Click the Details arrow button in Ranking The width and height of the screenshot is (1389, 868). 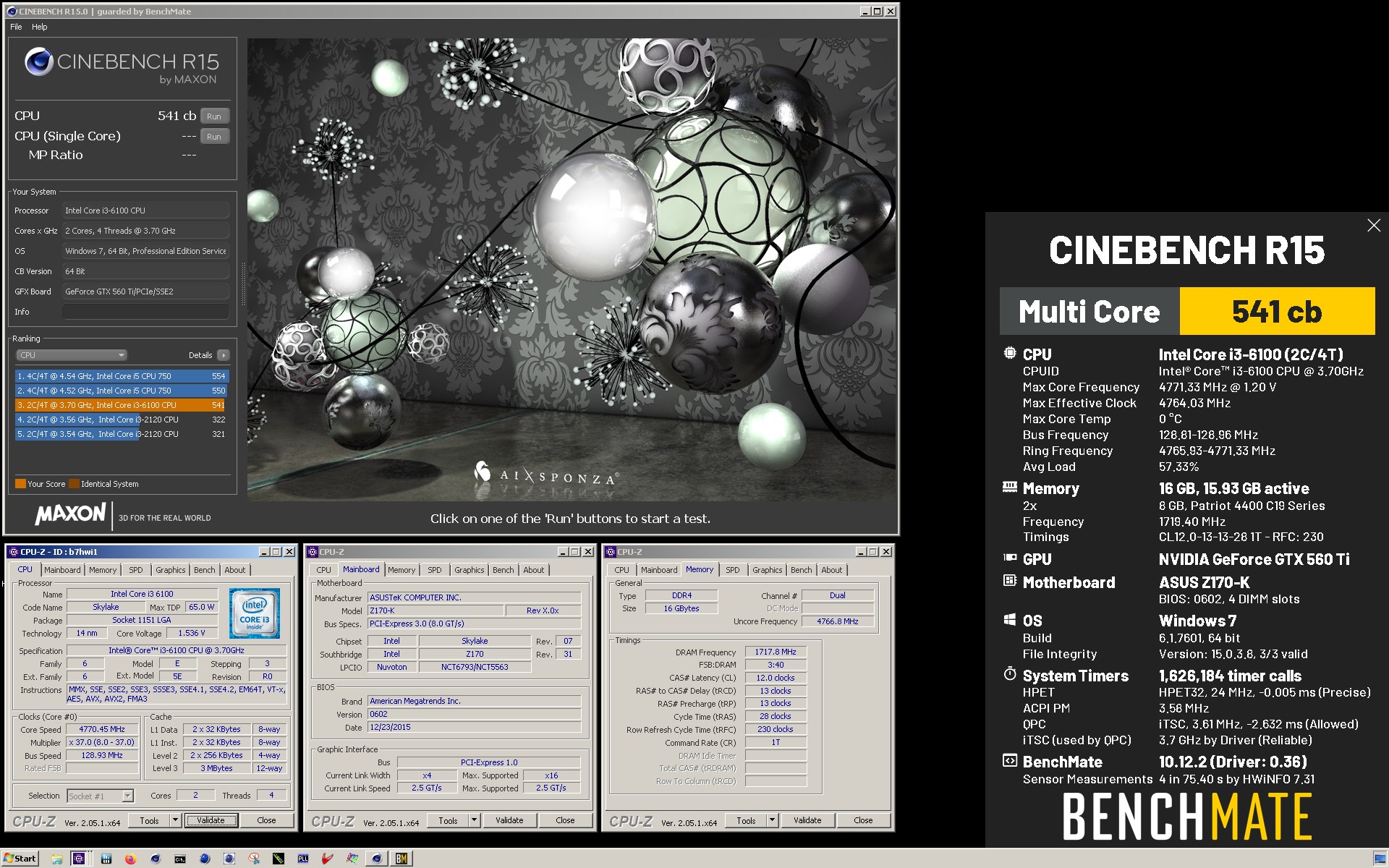(x=224, y=355)
